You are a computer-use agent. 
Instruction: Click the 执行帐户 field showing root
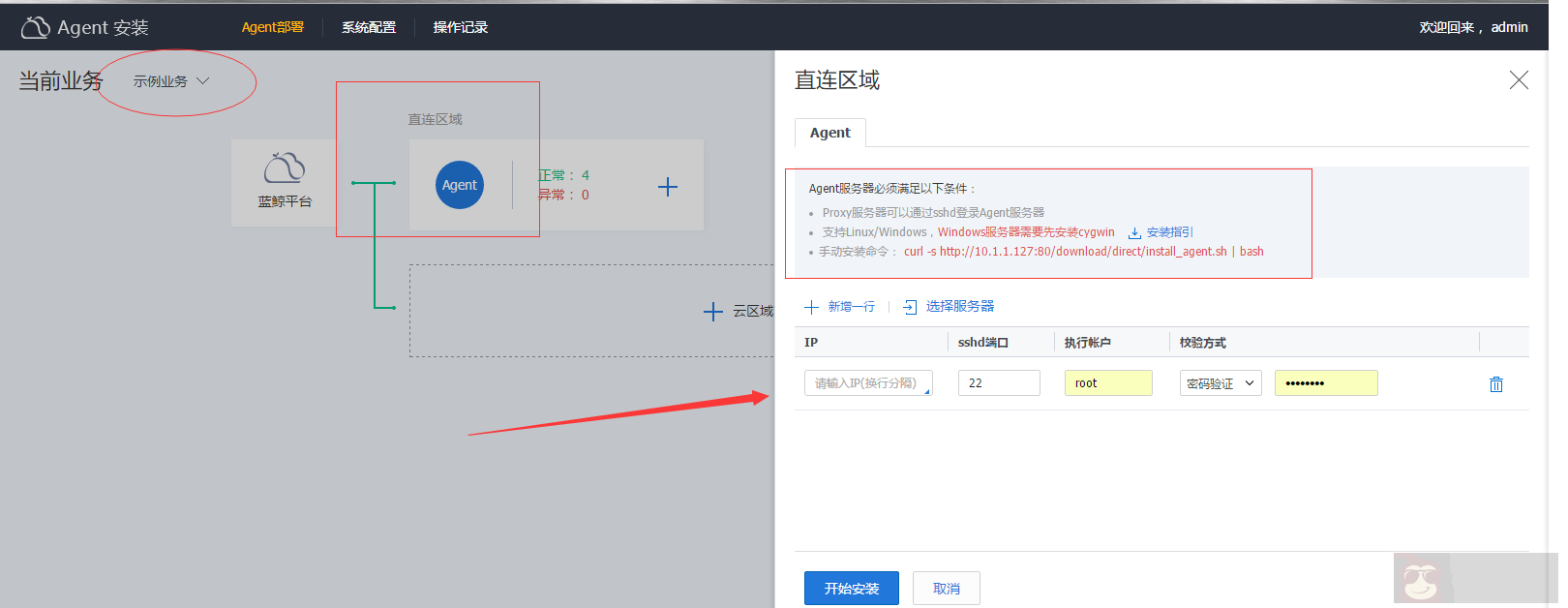pos(1108,383)
